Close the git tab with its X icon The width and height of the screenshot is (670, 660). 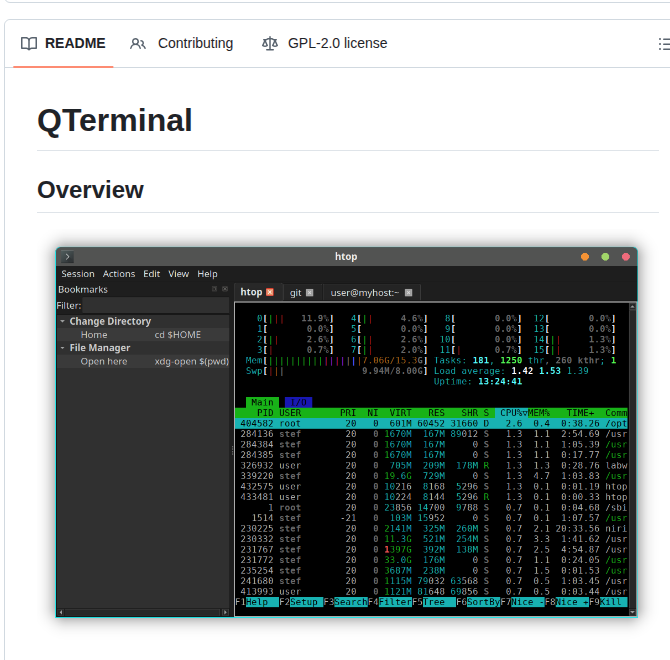tap(309, 293)
